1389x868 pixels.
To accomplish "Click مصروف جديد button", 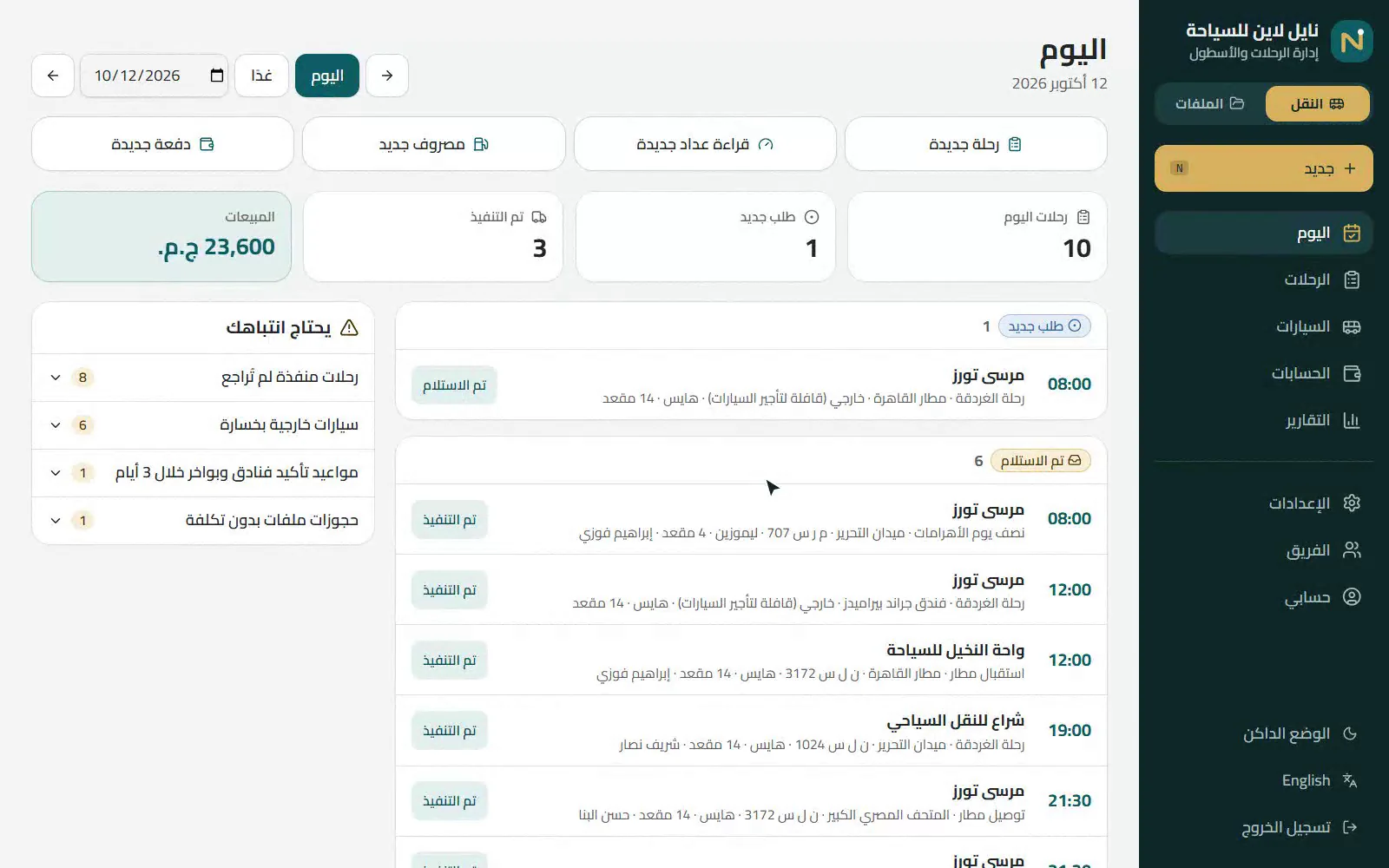I will pyautogui.click(x=434, y=144).
